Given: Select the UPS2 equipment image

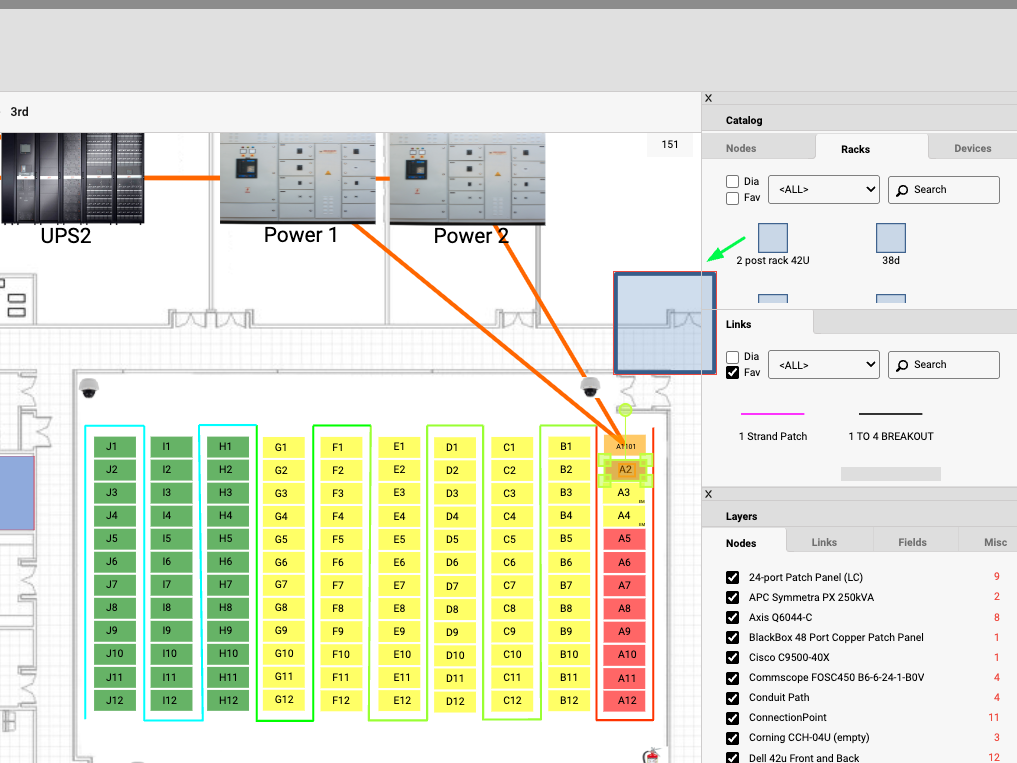Looking at the screenshot, I should [72, 178].
